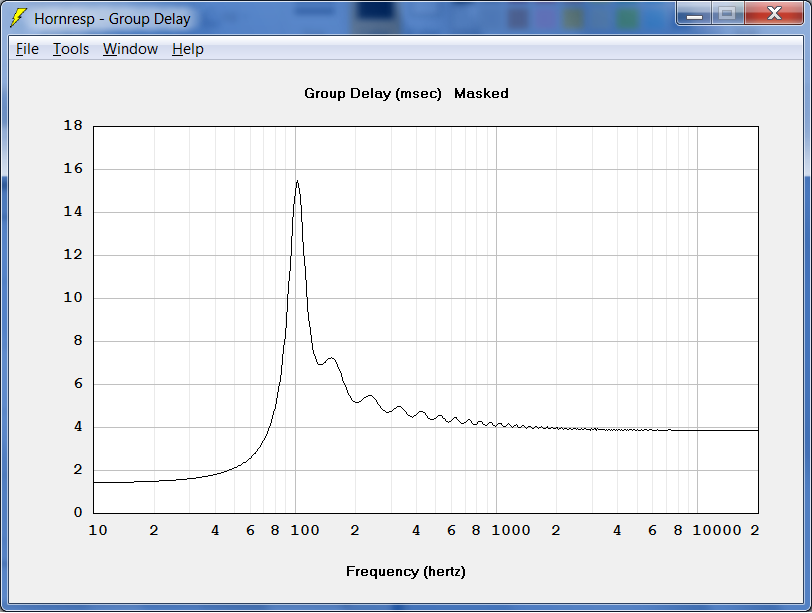Open the Window menu

coord(130,49)
